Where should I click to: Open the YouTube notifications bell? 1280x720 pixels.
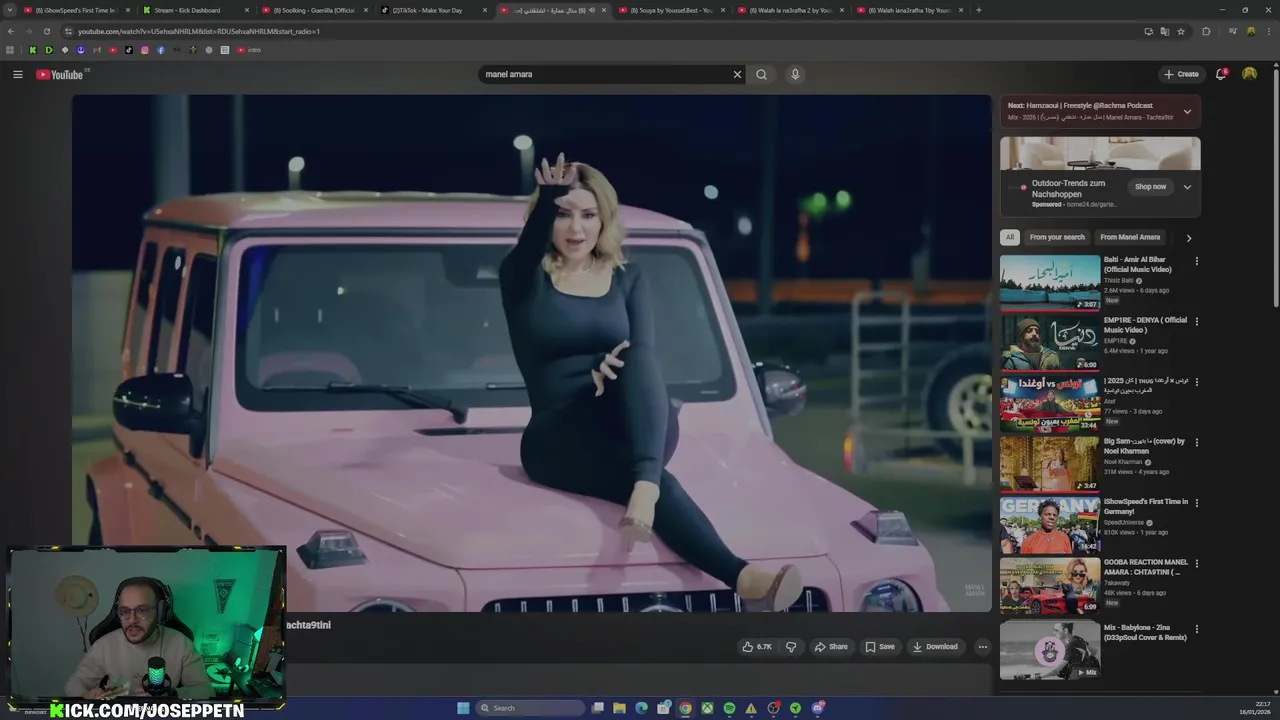click(1221, 74)
